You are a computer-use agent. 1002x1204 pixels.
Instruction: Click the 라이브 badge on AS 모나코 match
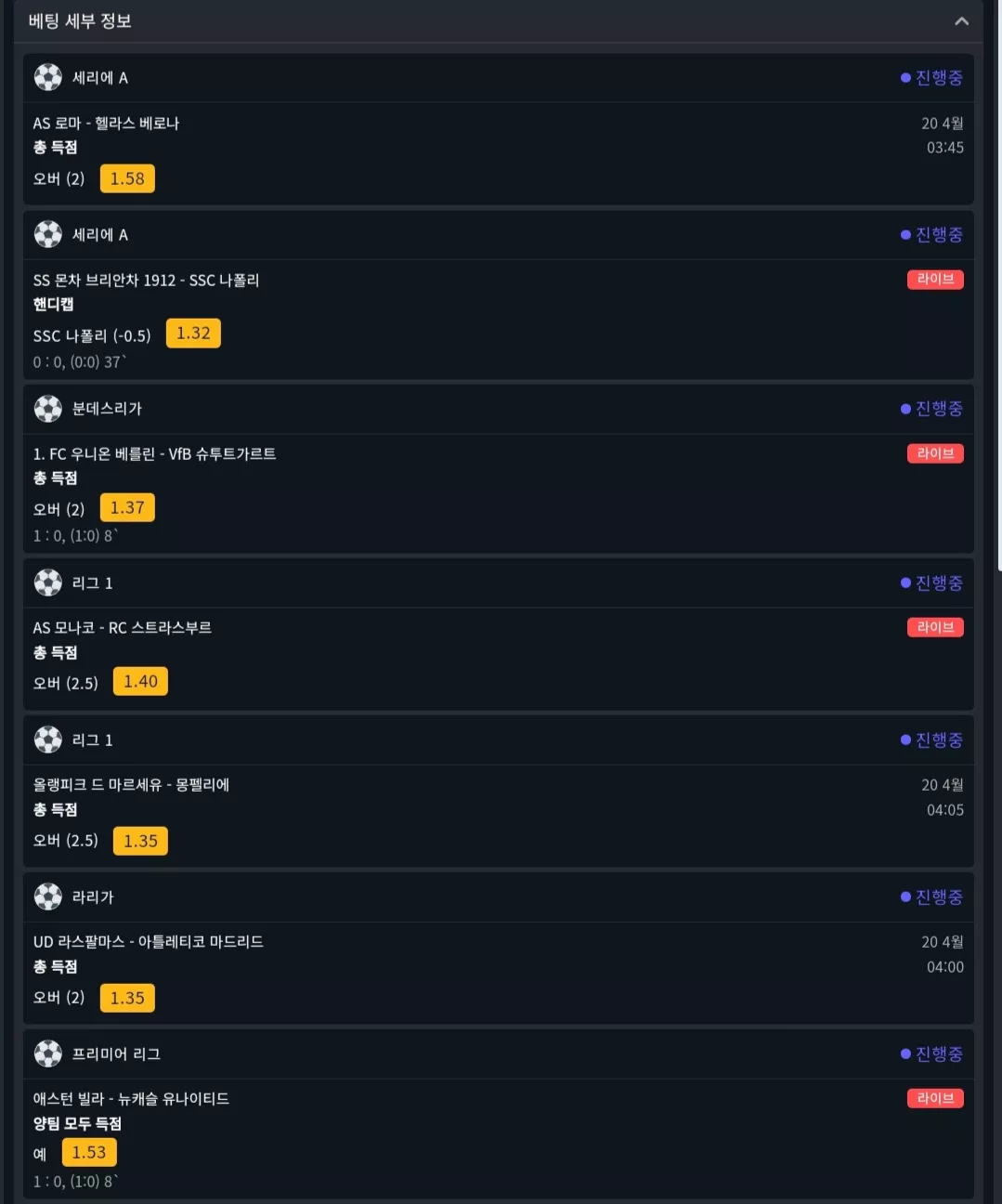point(935,627)
